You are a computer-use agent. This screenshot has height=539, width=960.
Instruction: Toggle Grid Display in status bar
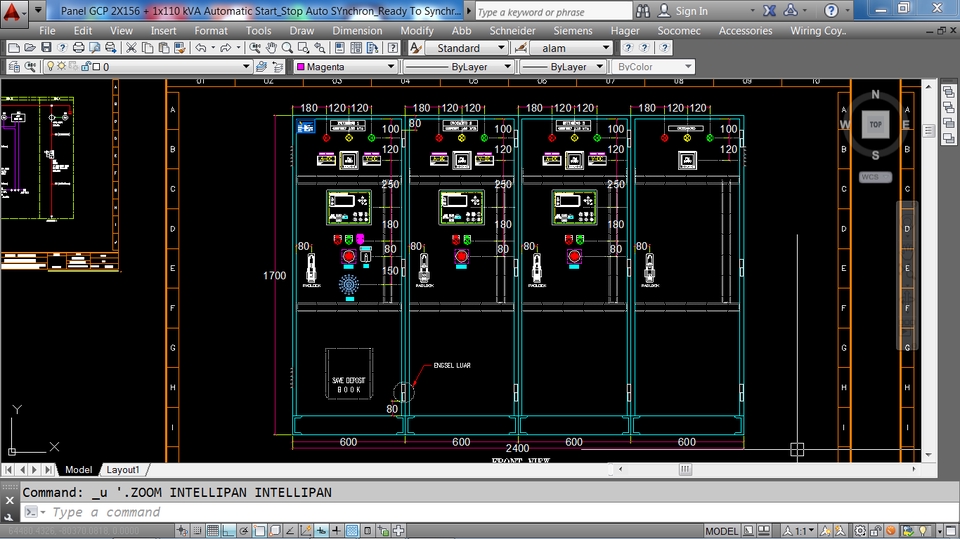tap(212, 531)
